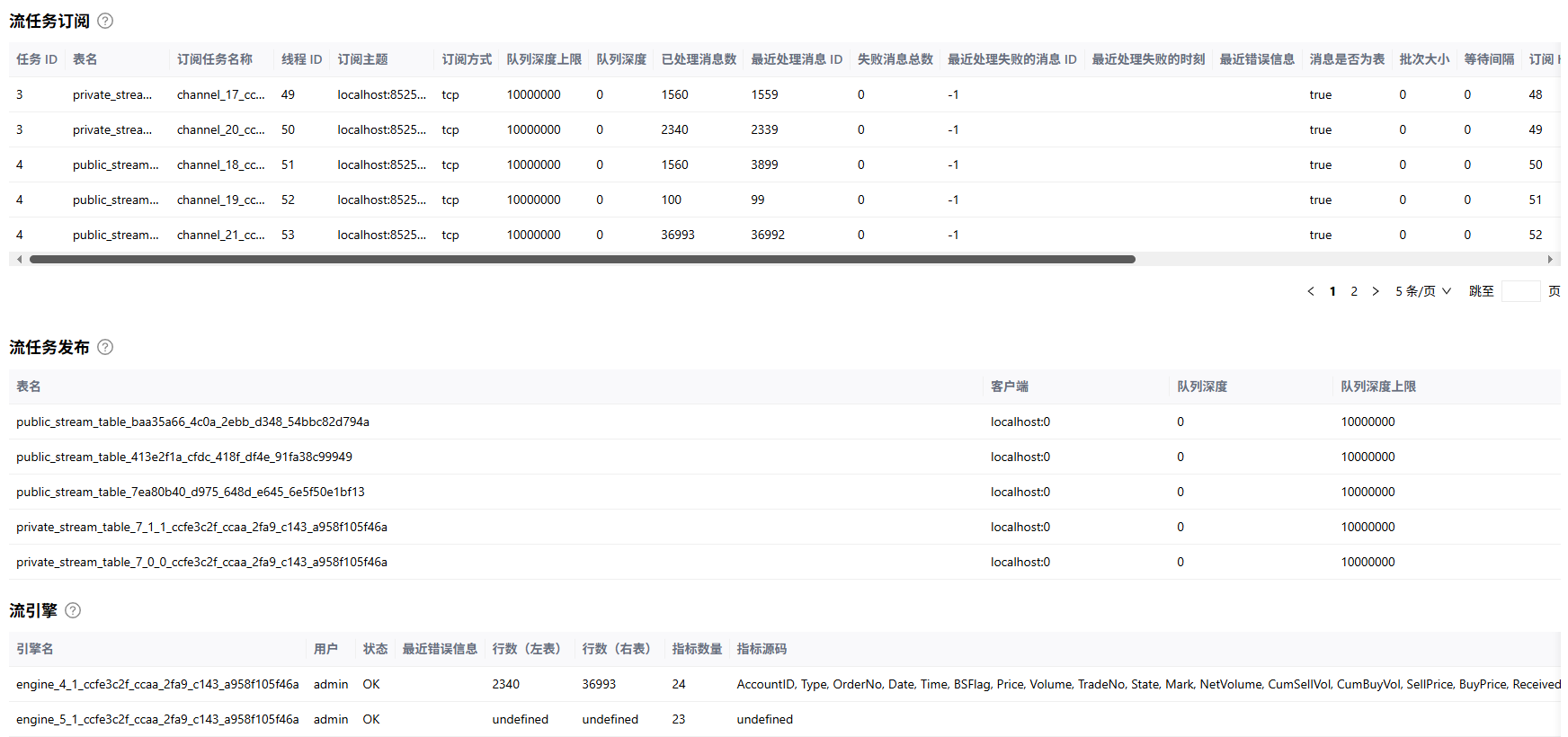Image resolution: width=1568 pixels, height=737 pixels.
Task: Click right arrow of horizontal scrollbar
Action: pyautogui.click(x=1549, y=259)
